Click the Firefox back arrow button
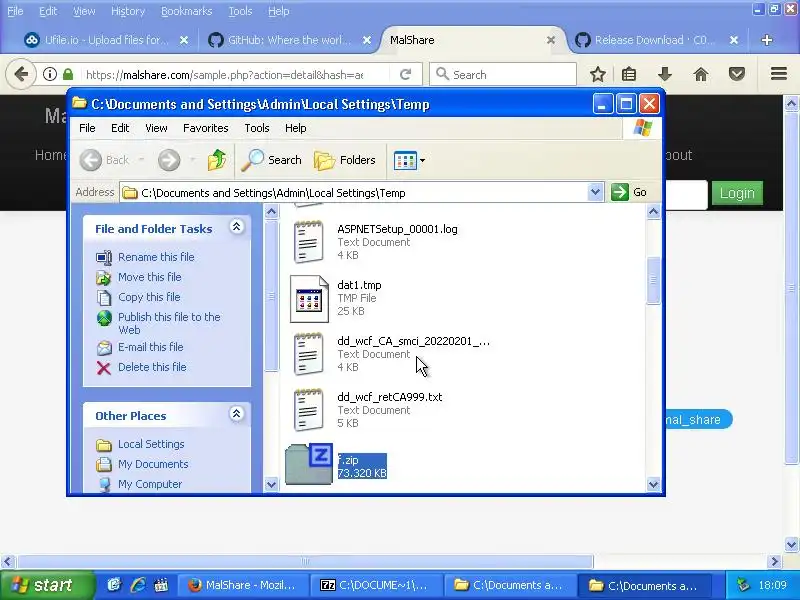 coord(21,74)
